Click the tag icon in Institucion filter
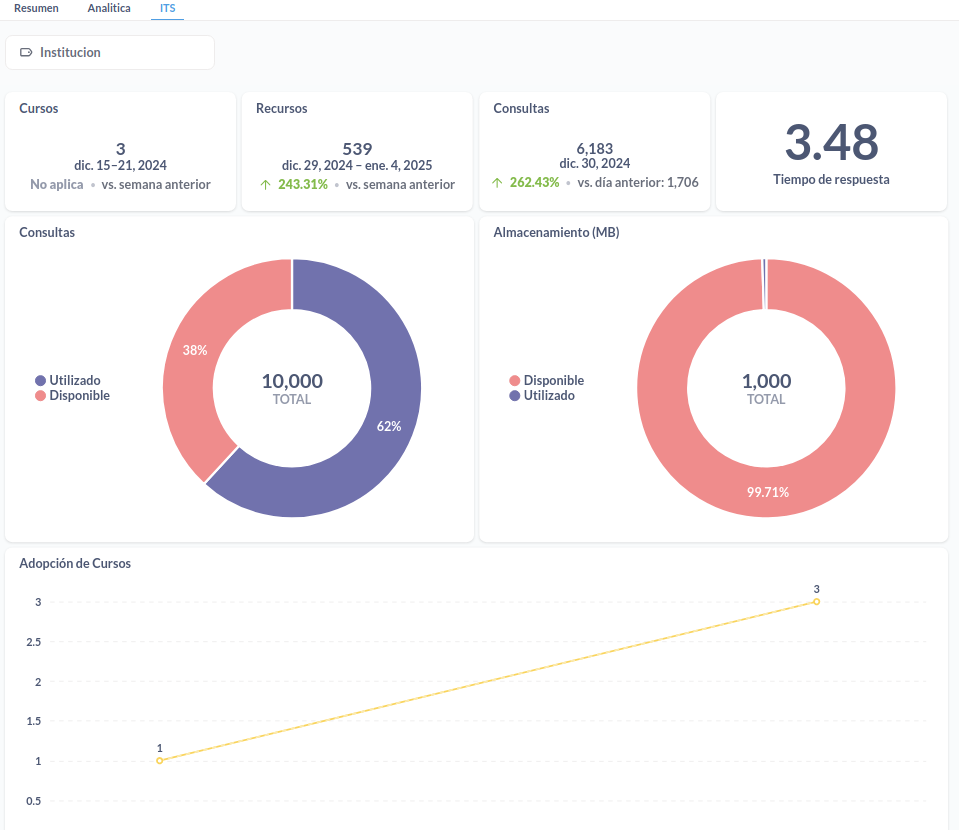The width and height of the screenshot is (959, 830). [x=26, y=52]
